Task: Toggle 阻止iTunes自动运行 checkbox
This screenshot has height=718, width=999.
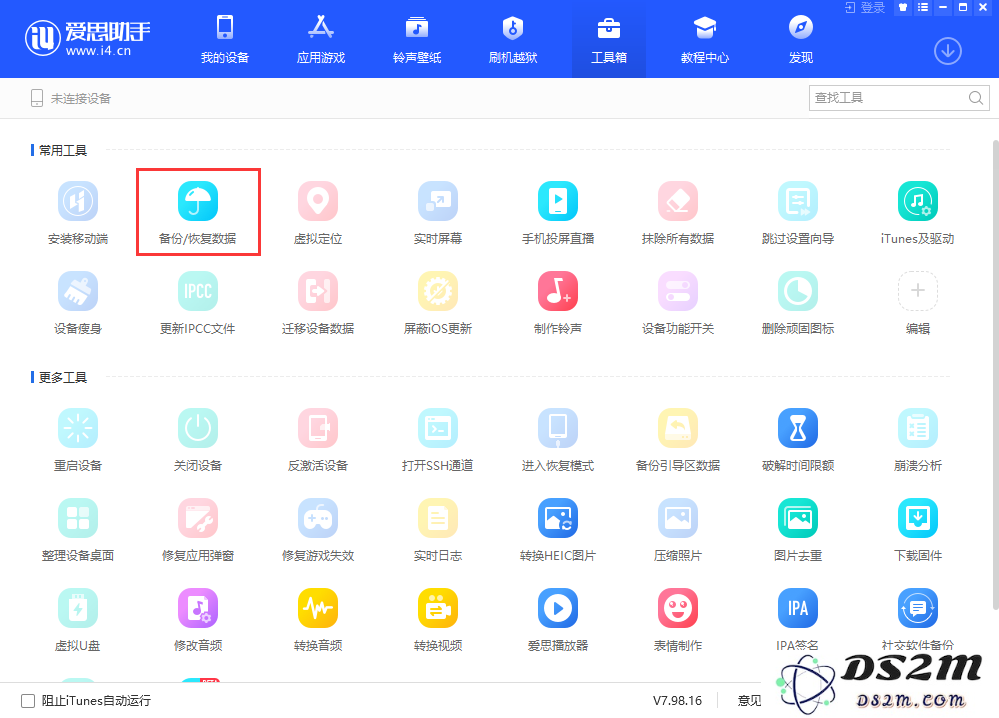Action: (28, 701)
